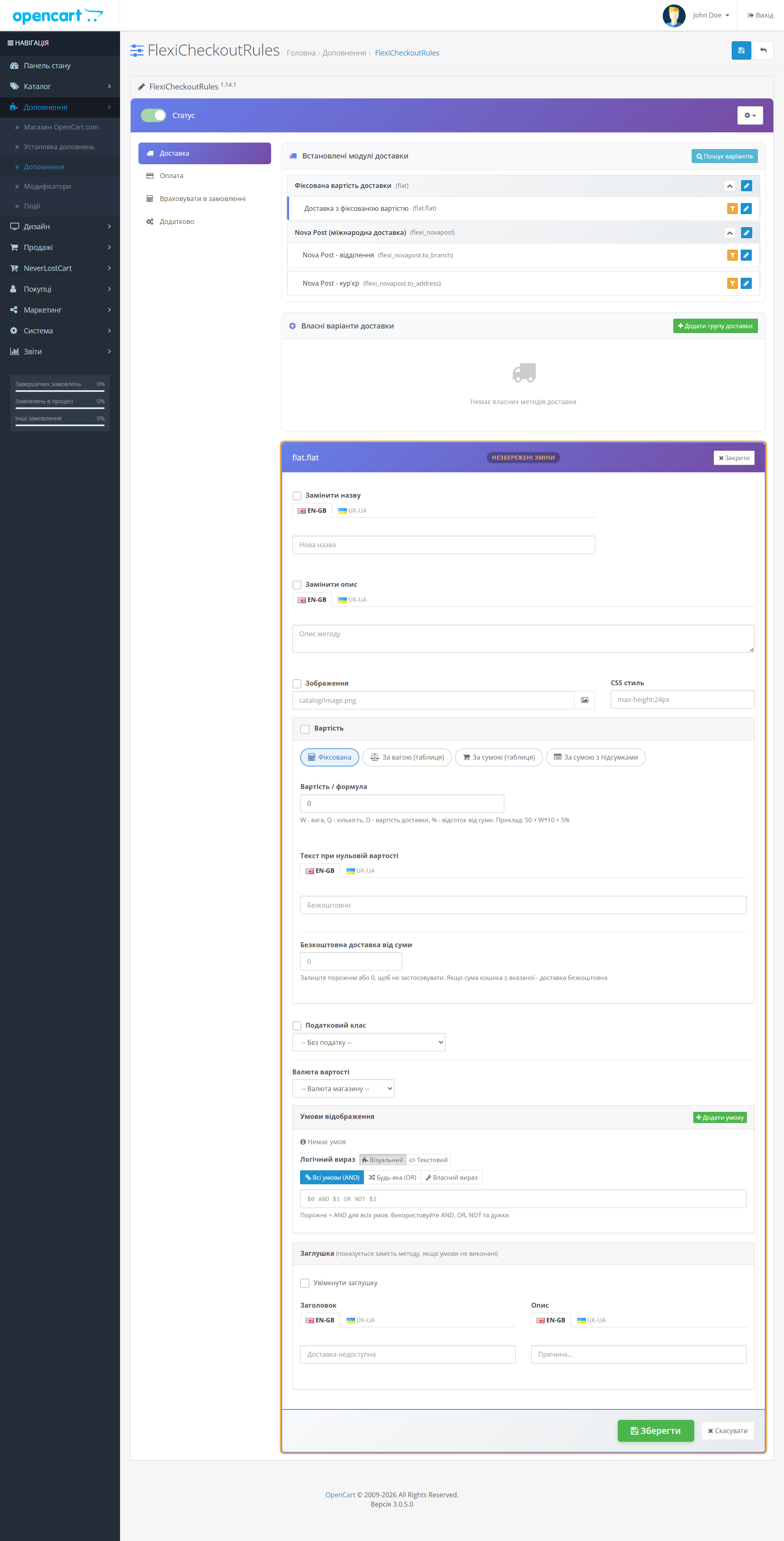Click the edit pencil for Nova Post group header
This screenshot has height=1541, width=784.
[x=746, y=233]
